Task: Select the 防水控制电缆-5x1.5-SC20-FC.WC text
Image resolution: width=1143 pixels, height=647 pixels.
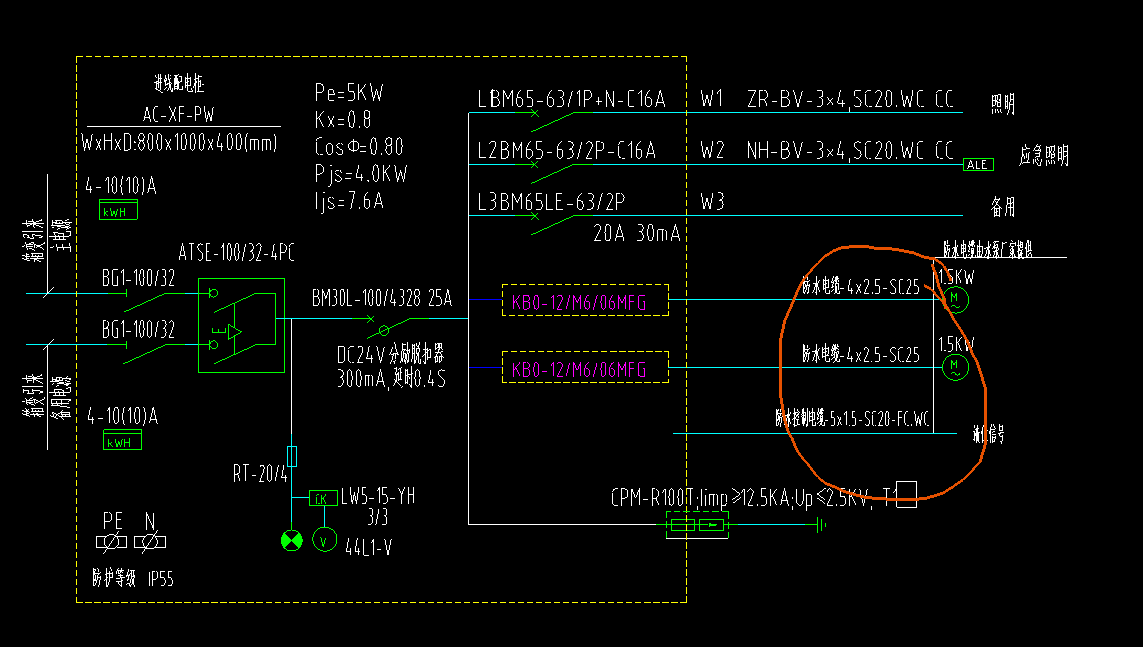Action: pyautogui.click(x=852, y=419)
